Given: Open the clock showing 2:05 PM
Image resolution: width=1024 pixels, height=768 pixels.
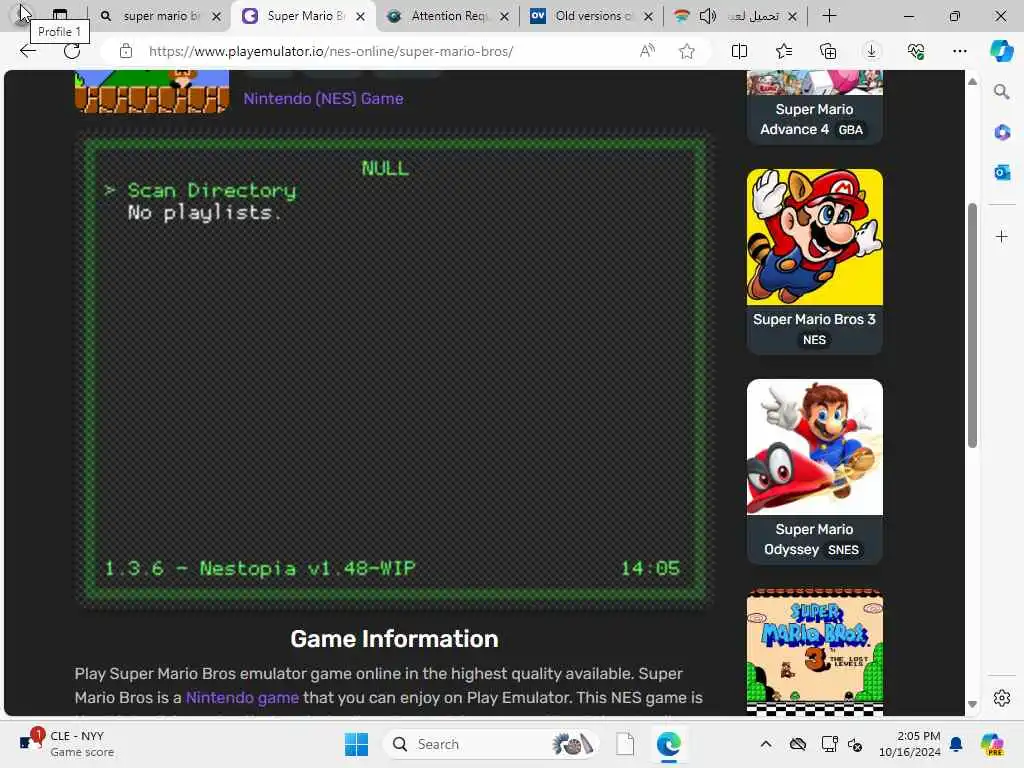Looking at the screenshot, I should 909,744.
